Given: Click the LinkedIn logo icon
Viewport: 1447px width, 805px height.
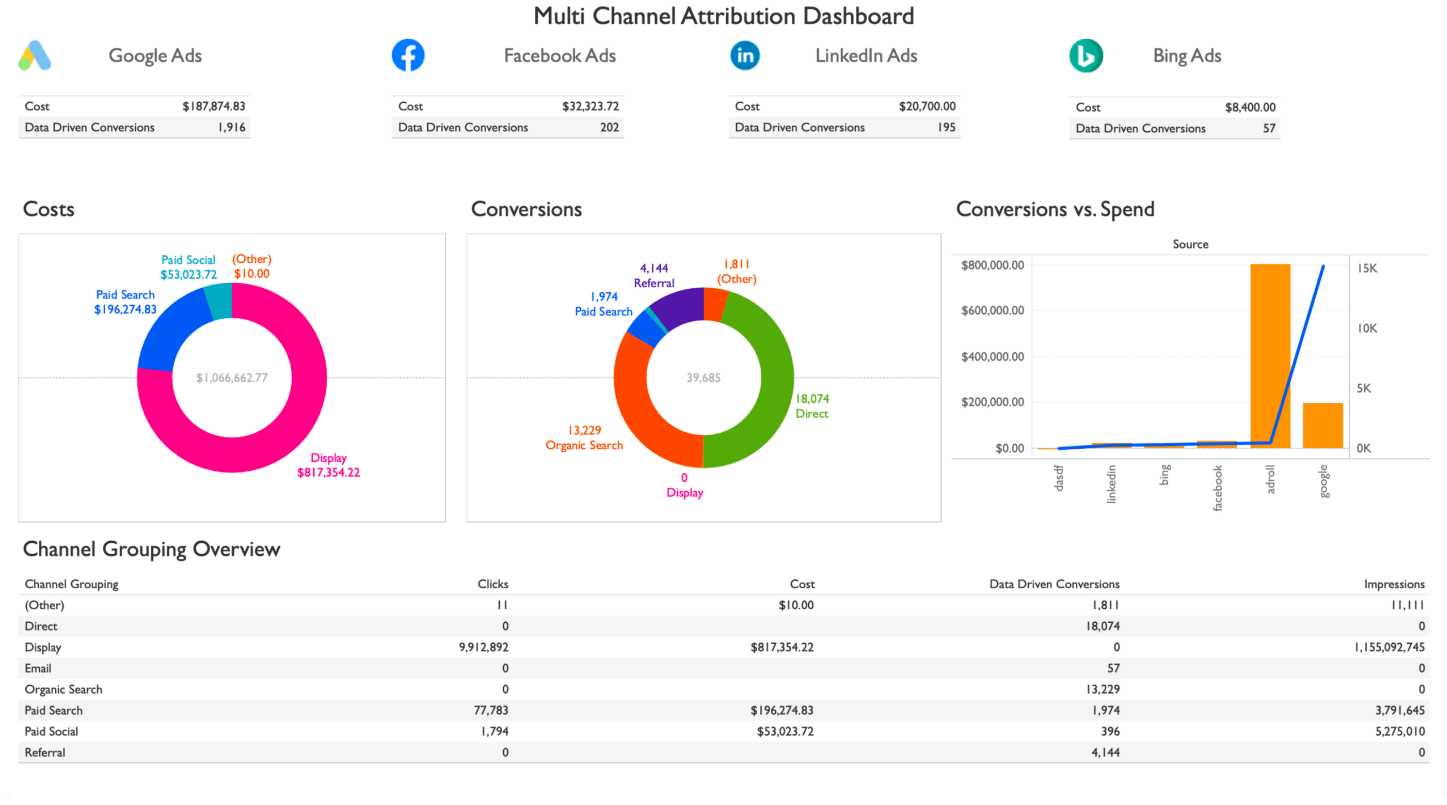Looking at the screenshot, I should [x=745, y=56].
